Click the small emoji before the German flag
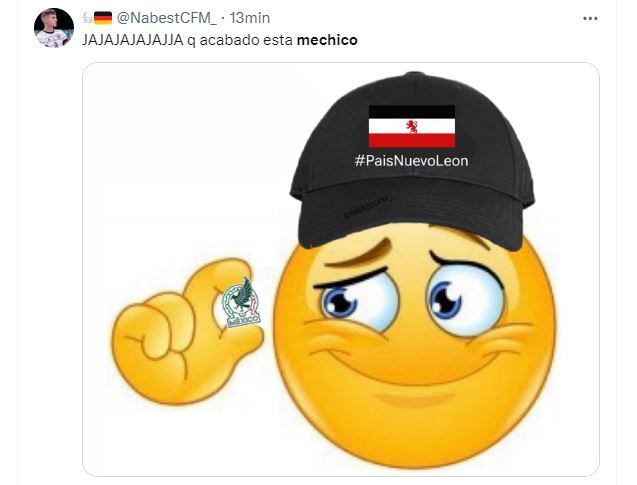637x485 pixels. pos(87,18)
